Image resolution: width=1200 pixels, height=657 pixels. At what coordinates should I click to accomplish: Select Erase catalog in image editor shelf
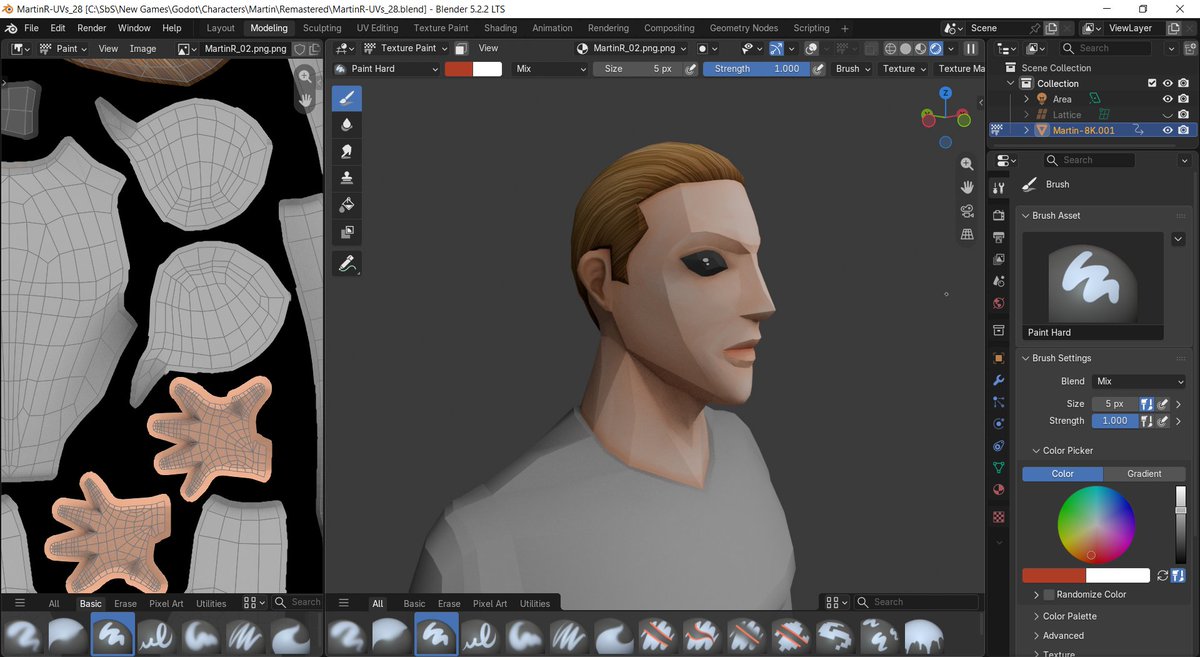(x=125, y=603)
